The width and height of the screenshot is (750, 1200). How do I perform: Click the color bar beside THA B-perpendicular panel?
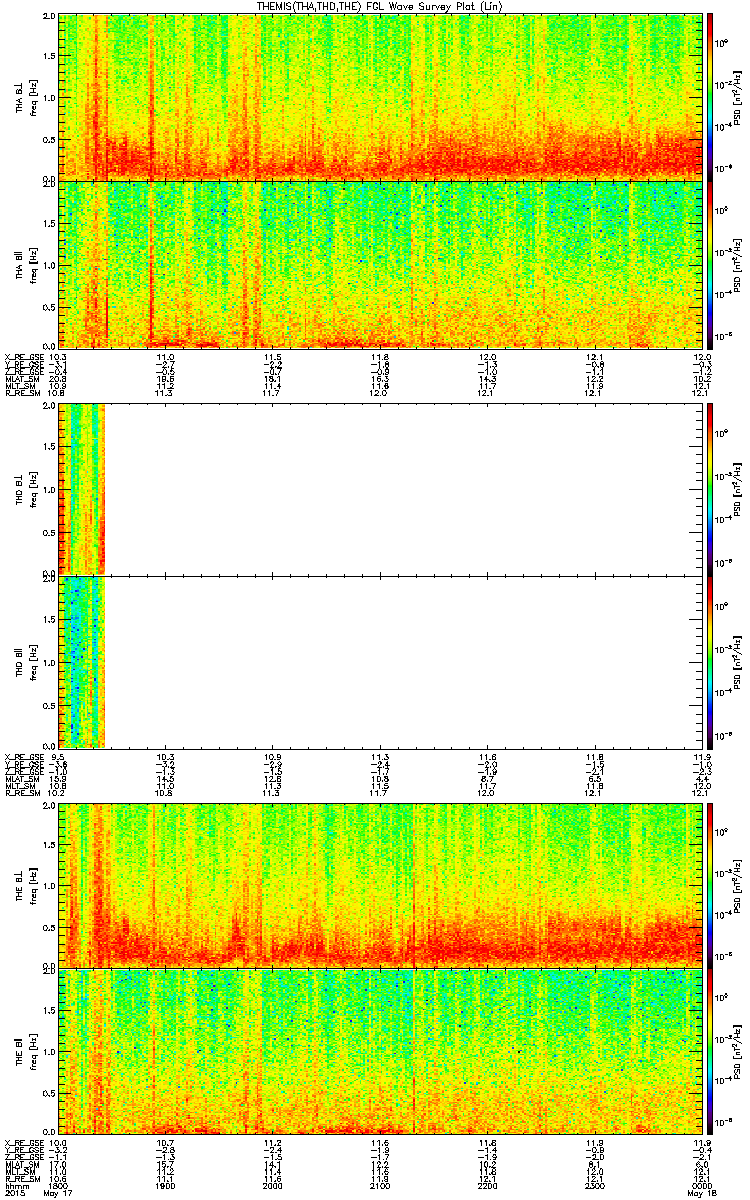point(710,96)
